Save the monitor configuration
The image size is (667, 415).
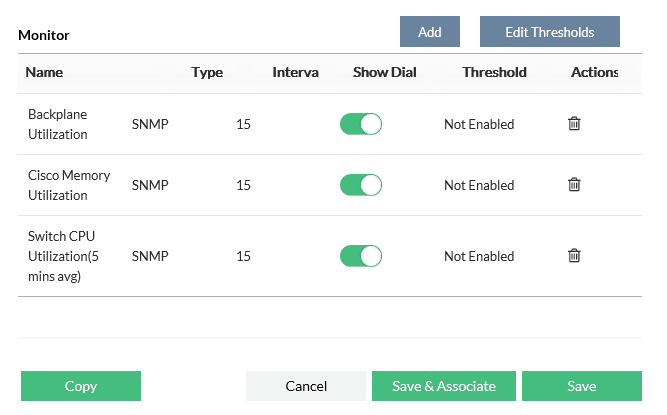[581, 386]
